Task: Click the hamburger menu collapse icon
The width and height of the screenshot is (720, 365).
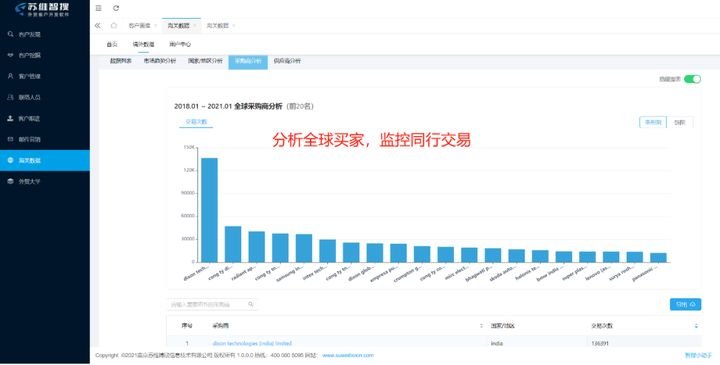Action: point(98,8)
